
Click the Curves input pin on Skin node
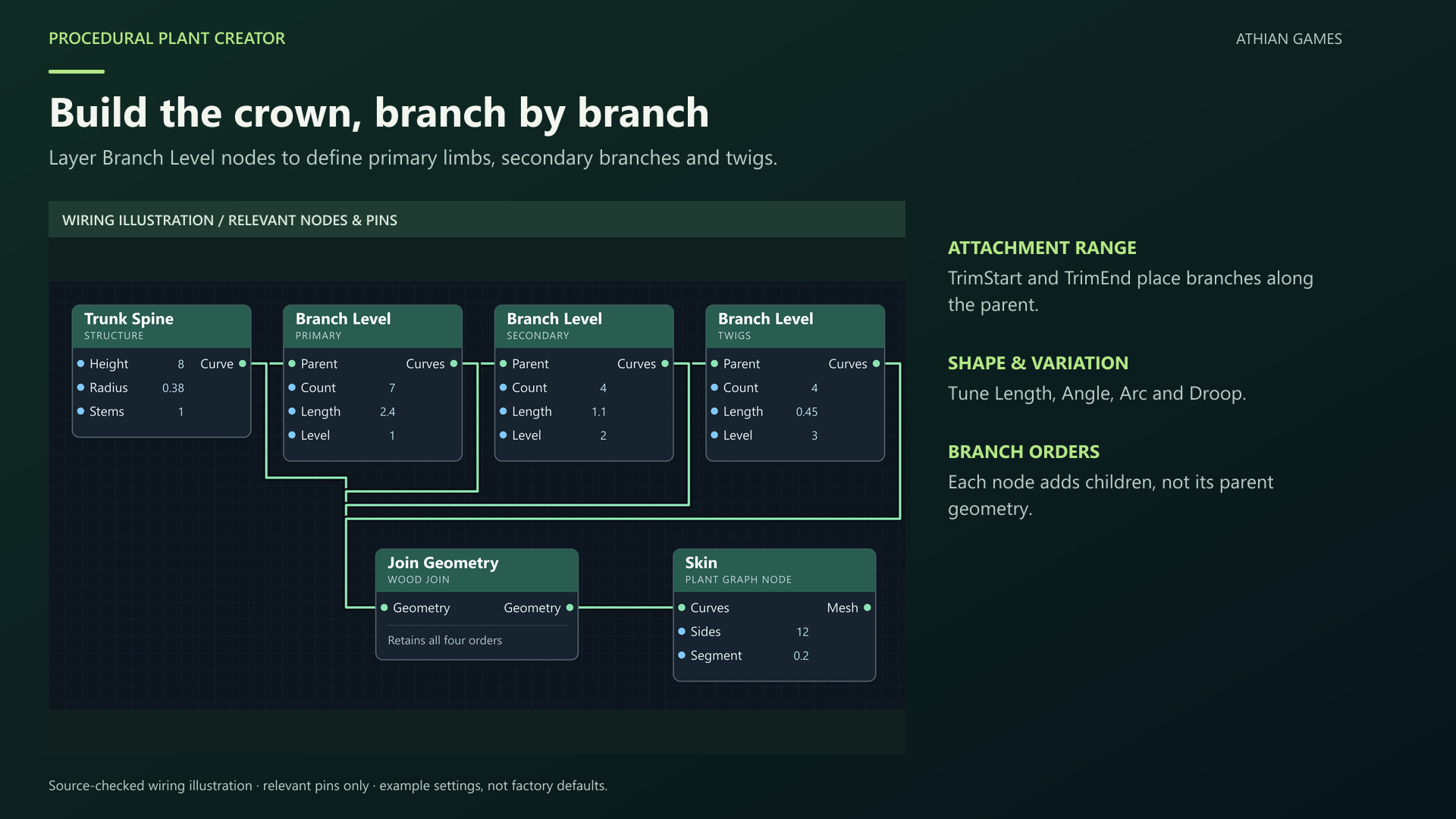(x=682, y=608)
